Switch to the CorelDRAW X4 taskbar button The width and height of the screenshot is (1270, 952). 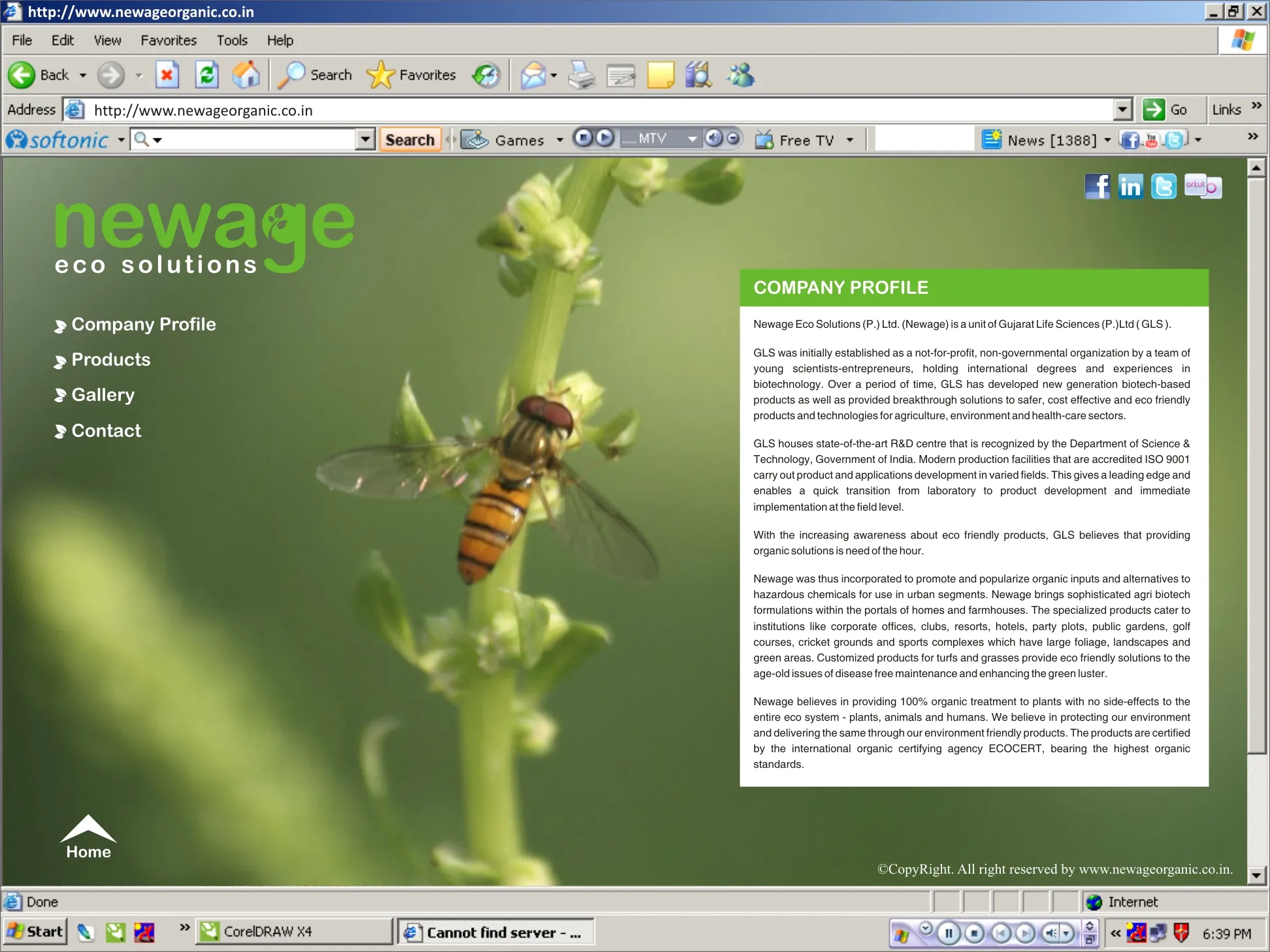tap(294, 932)
